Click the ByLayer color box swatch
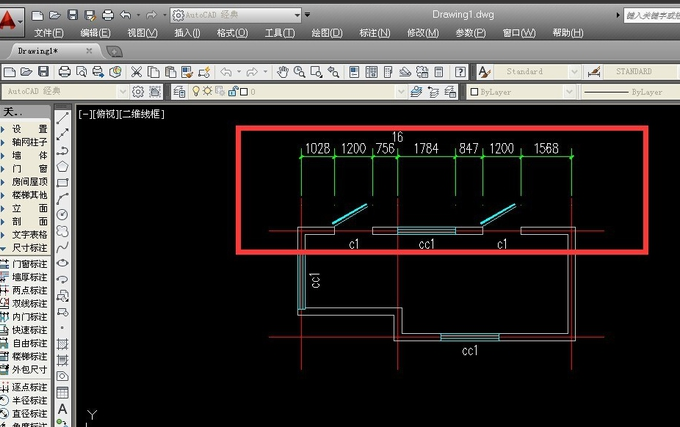Image resolution: width=680 pixels, height=427 pixels. click(x=474, y=91)
